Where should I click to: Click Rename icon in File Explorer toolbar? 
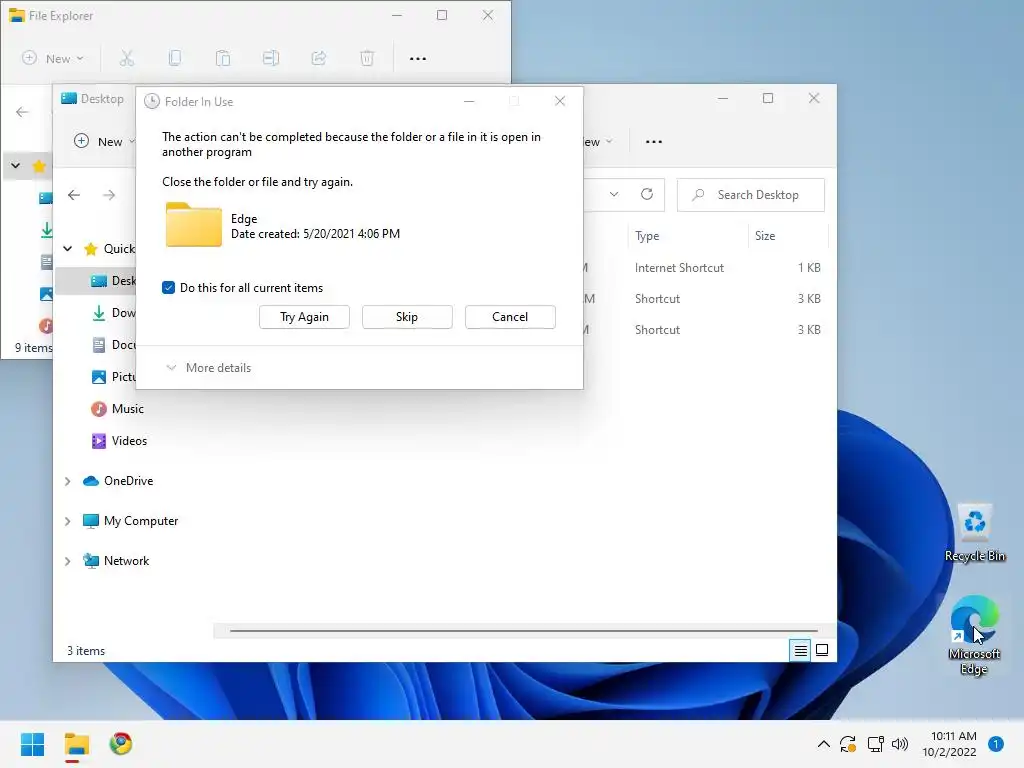coord(270,58)
